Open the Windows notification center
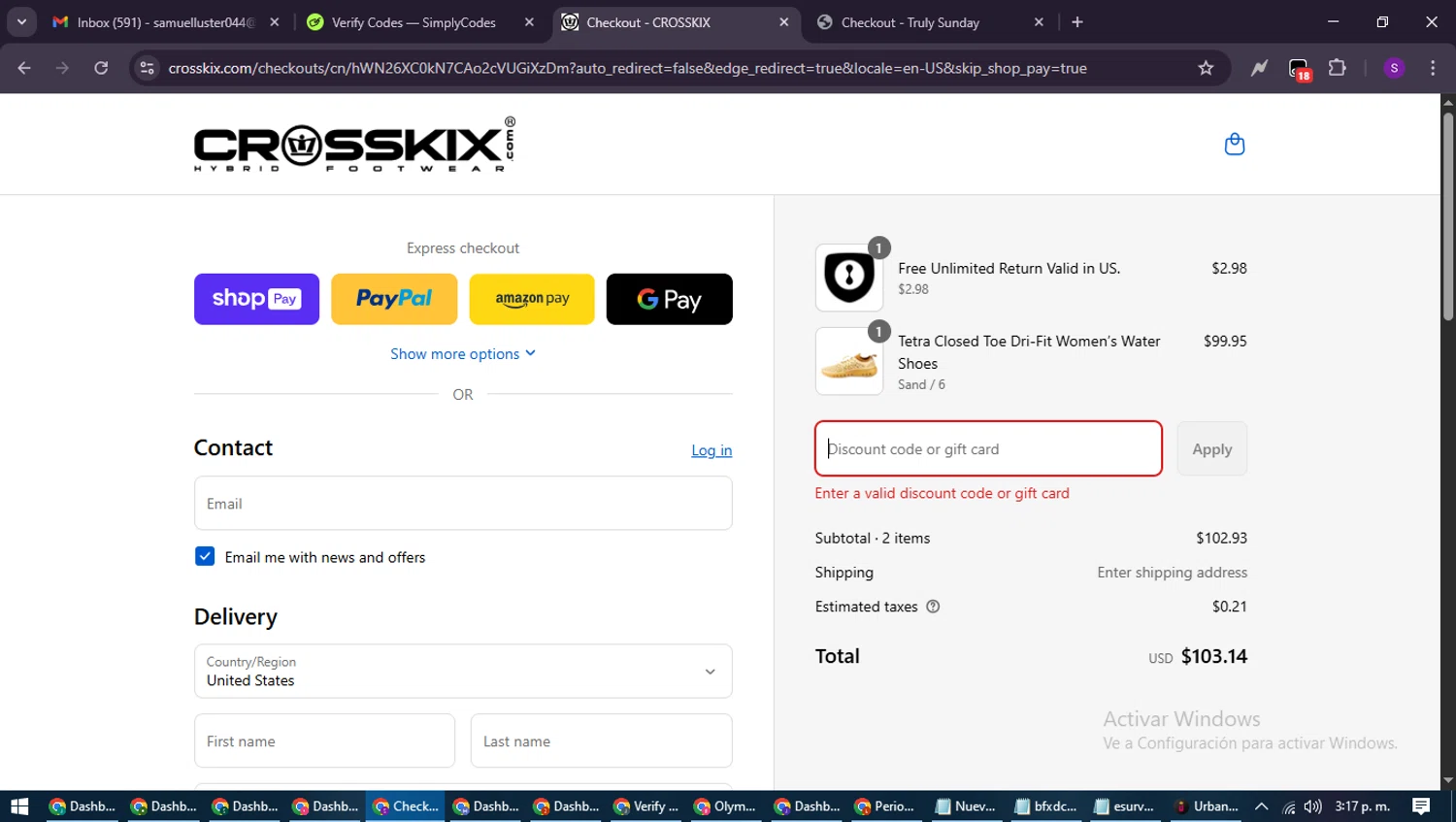Screen dimensions: 1456x822 (x=1421, y=806)
